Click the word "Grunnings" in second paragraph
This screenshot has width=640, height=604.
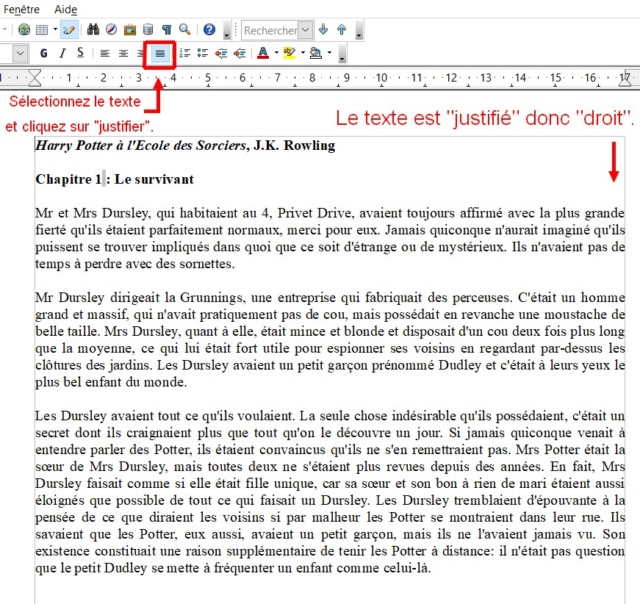click(213, 298)
